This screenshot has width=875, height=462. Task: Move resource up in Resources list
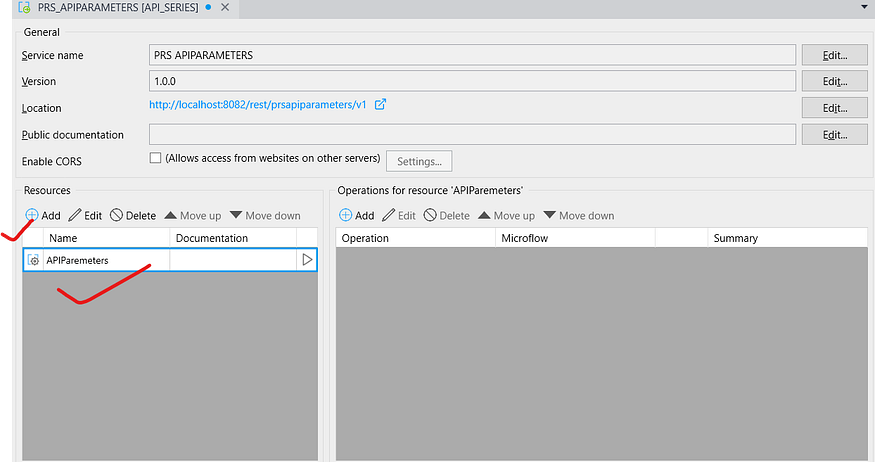(x=170, y=215)
